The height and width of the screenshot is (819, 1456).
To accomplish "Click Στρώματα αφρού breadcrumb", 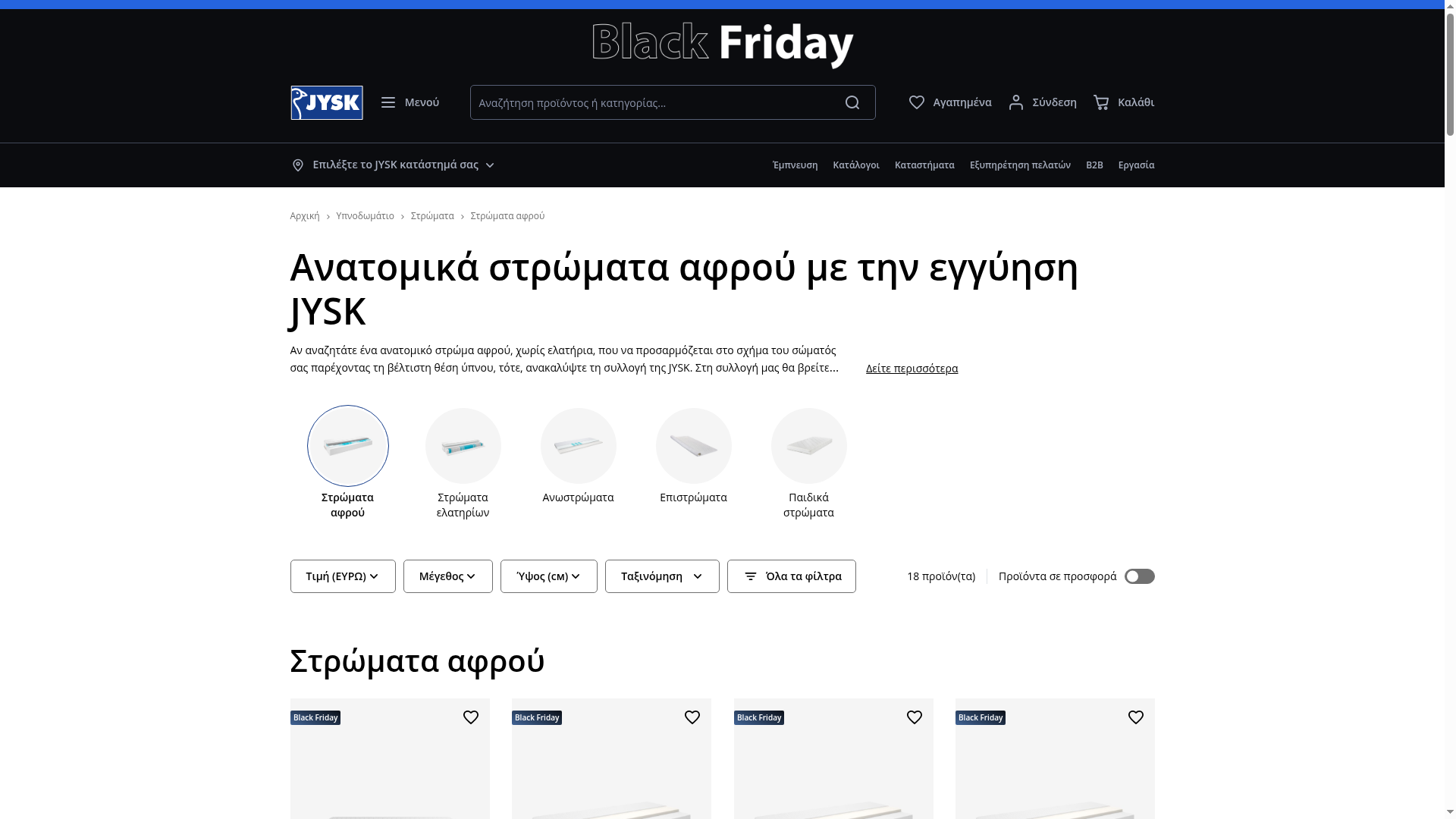I will [507, 216].
